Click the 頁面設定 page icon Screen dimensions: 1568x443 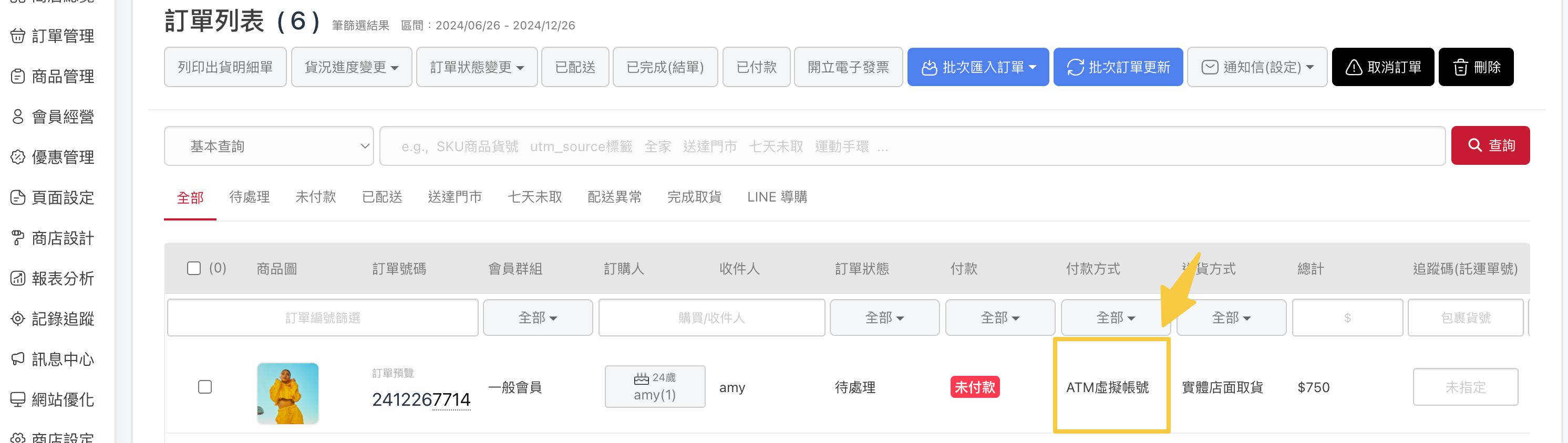pos(18,197)
